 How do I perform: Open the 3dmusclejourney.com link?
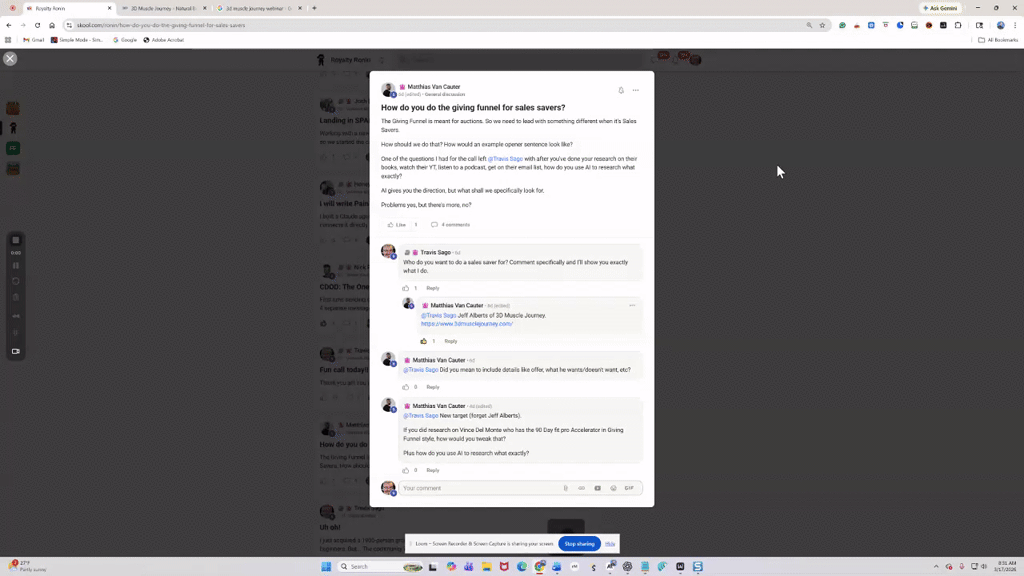tap(466, 324)
